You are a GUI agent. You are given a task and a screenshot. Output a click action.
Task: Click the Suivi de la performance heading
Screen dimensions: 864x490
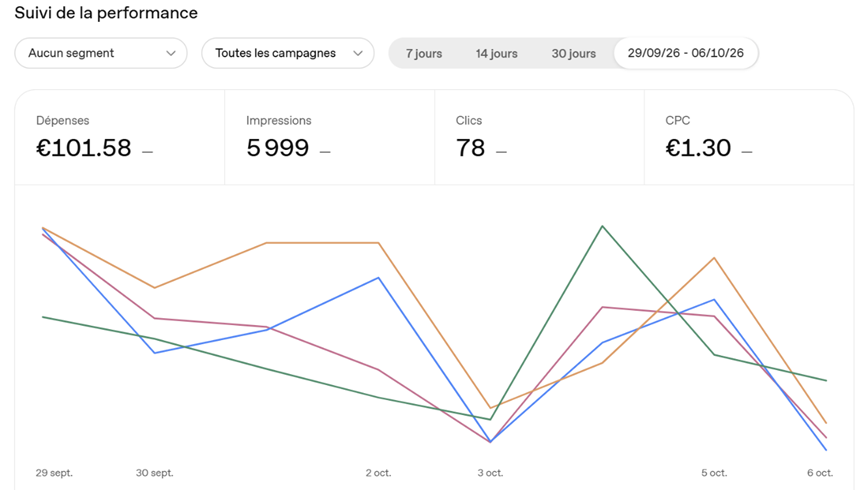coord(106,13)
